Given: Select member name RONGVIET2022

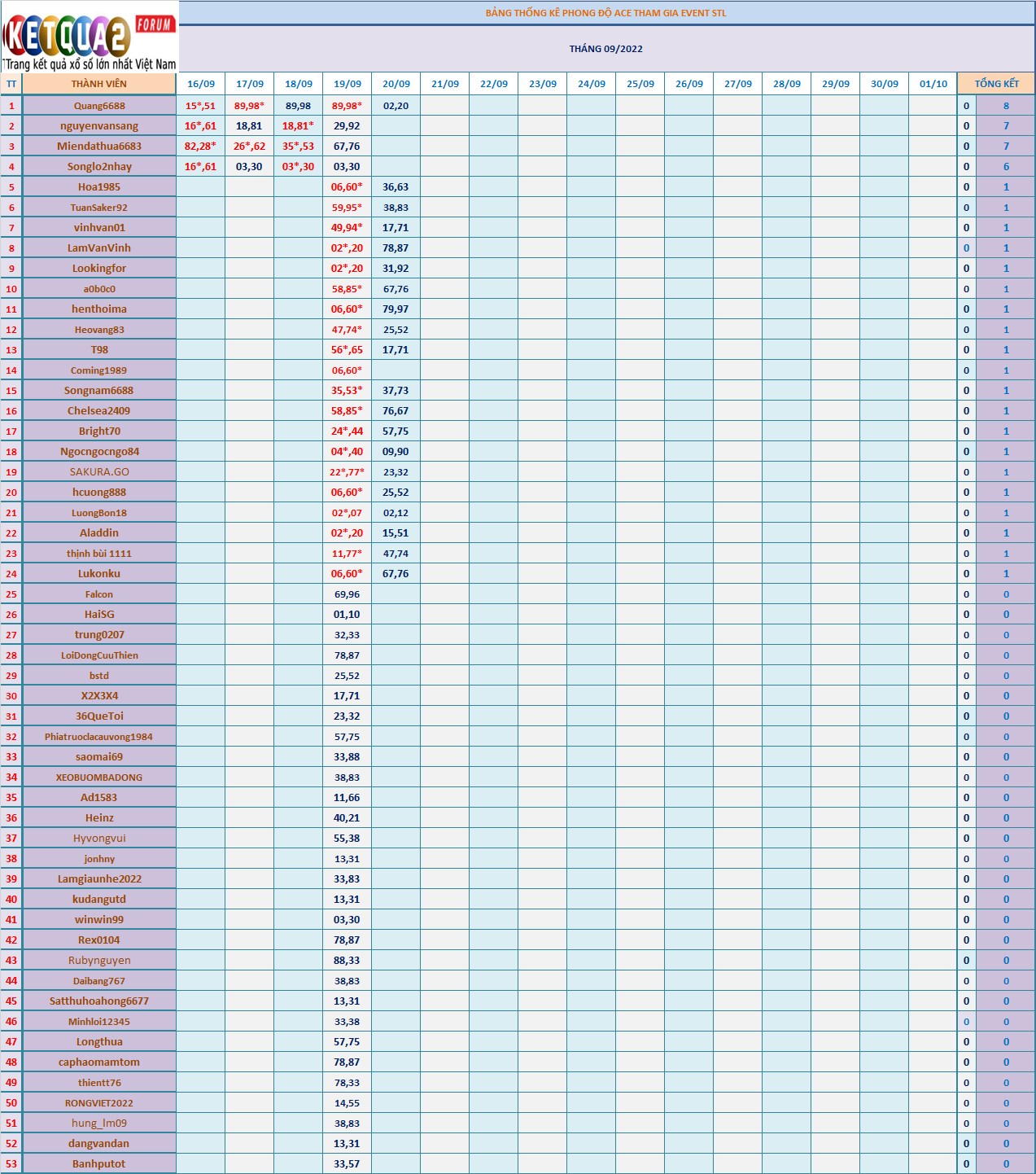Looking at the screenshot, I should coord(99,1103).
